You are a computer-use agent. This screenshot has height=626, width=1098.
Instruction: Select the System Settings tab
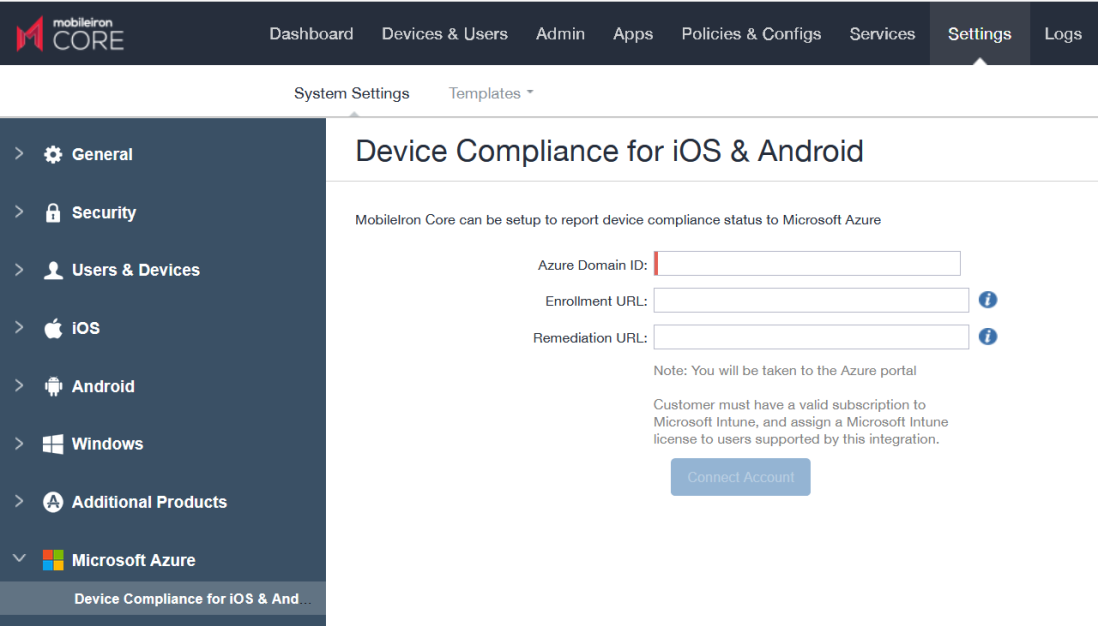352,93
